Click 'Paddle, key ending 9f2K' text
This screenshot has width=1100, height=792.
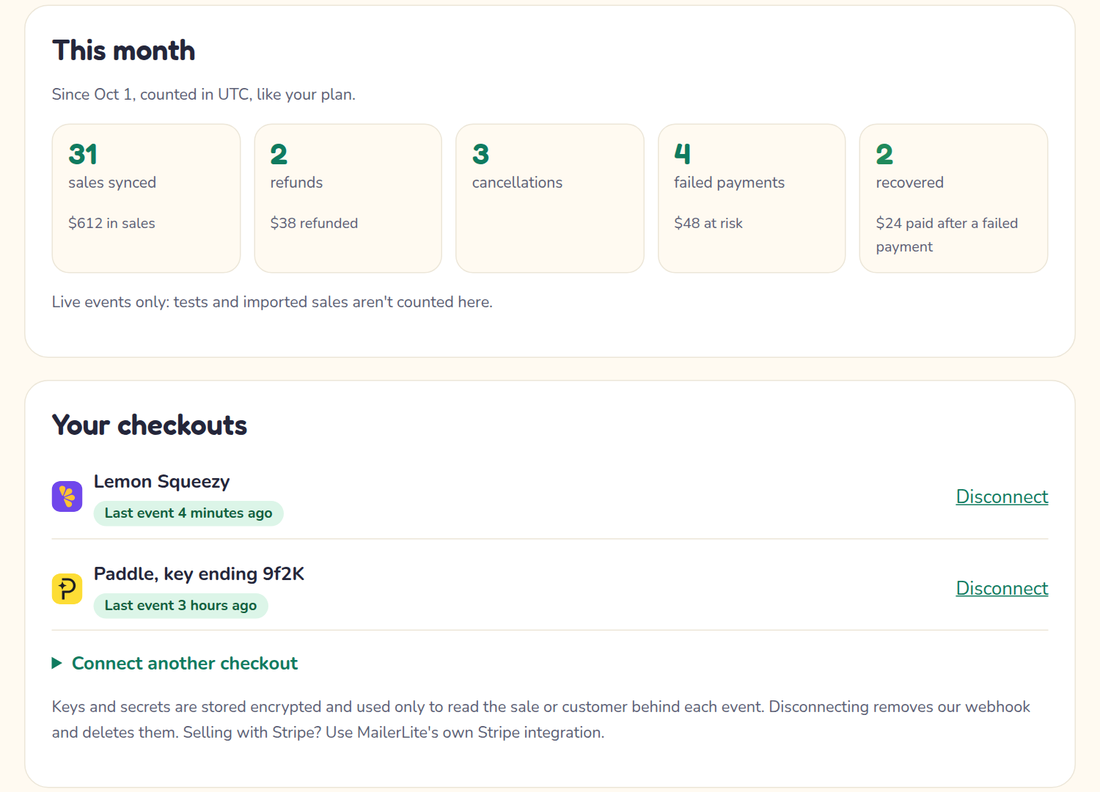tap(199, 574)
